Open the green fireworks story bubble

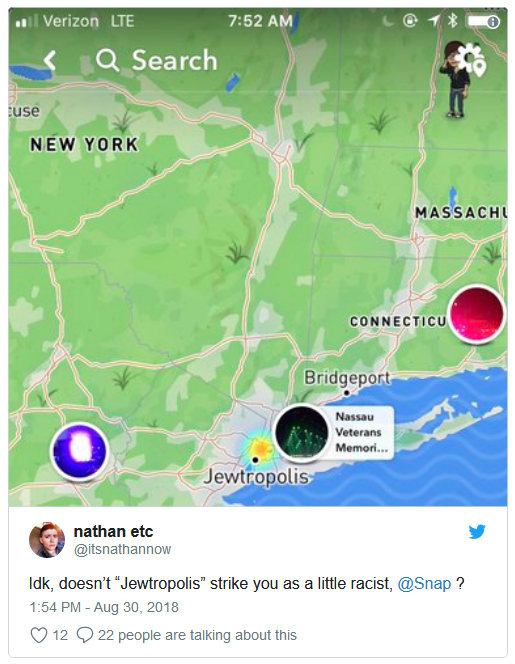click(x=302, y=432)
